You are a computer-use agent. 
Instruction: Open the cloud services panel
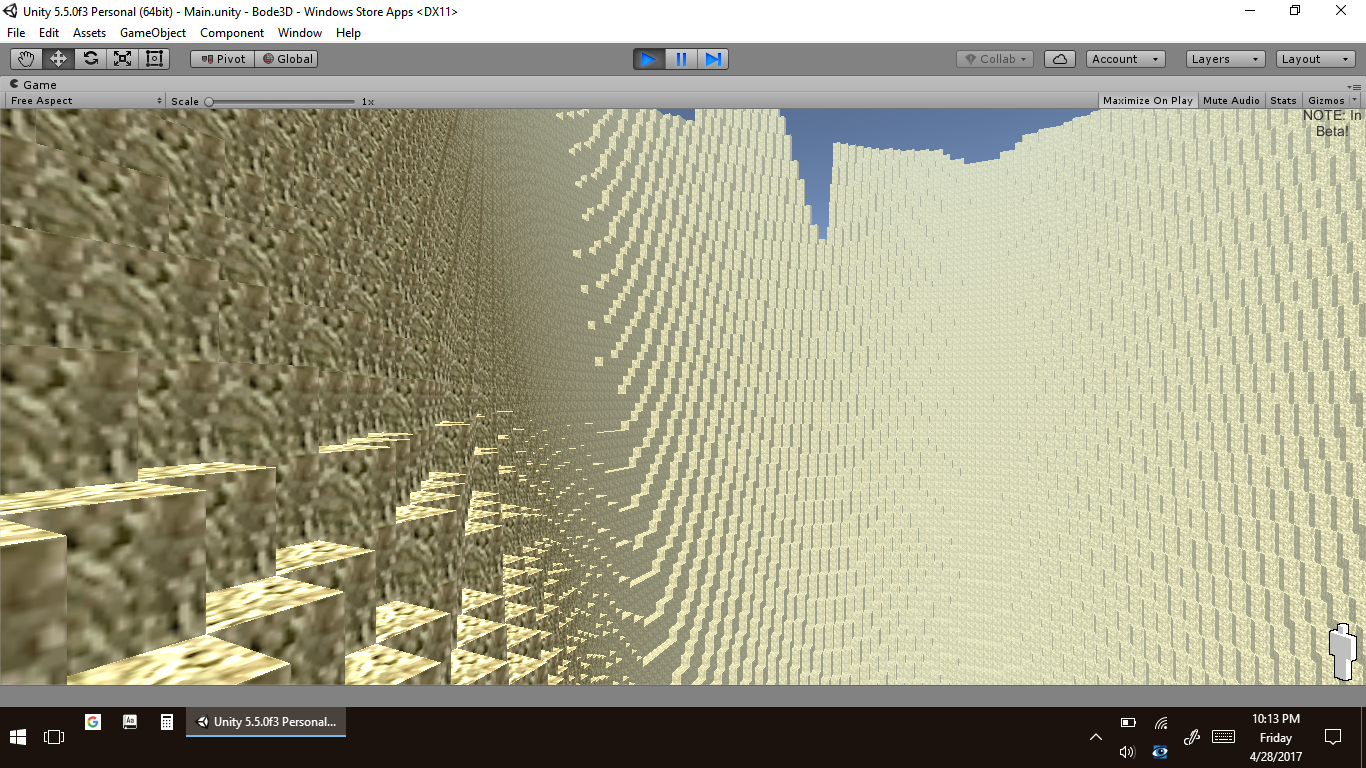(1059, 59)
